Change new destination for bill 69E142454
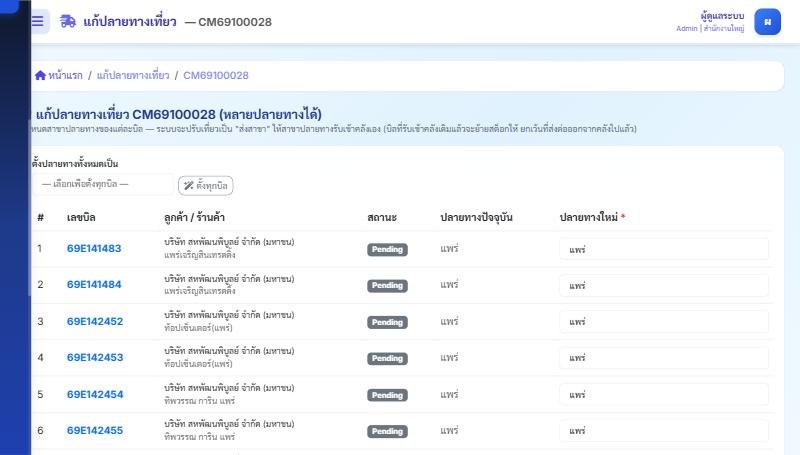The width and height of the screenshot is (800, 455). tap(664, 395)
